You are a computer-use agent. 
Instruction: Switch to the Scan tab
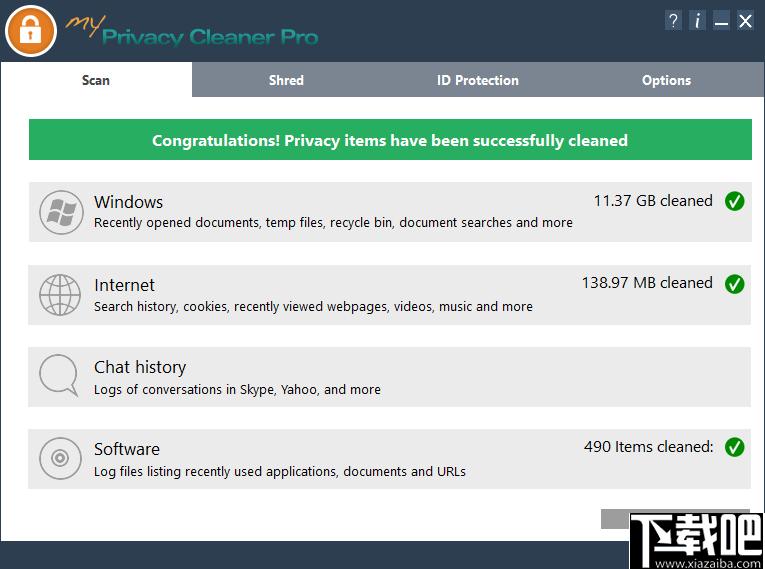(x=96, y=80)
